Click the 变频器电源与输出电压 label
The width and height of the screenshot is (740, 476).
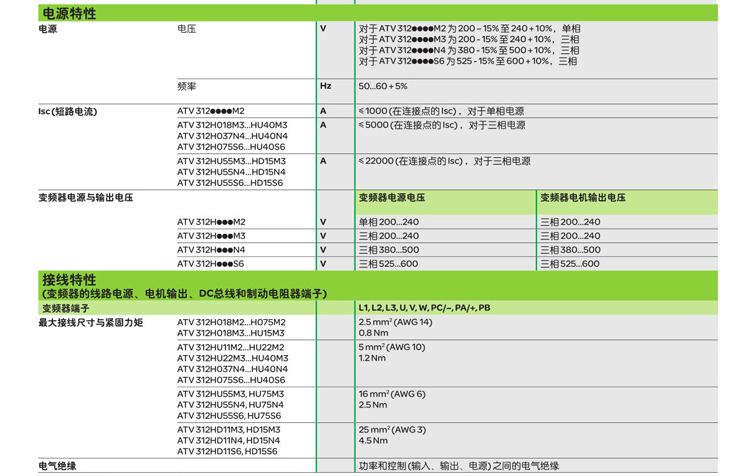[x=86, y=198]
